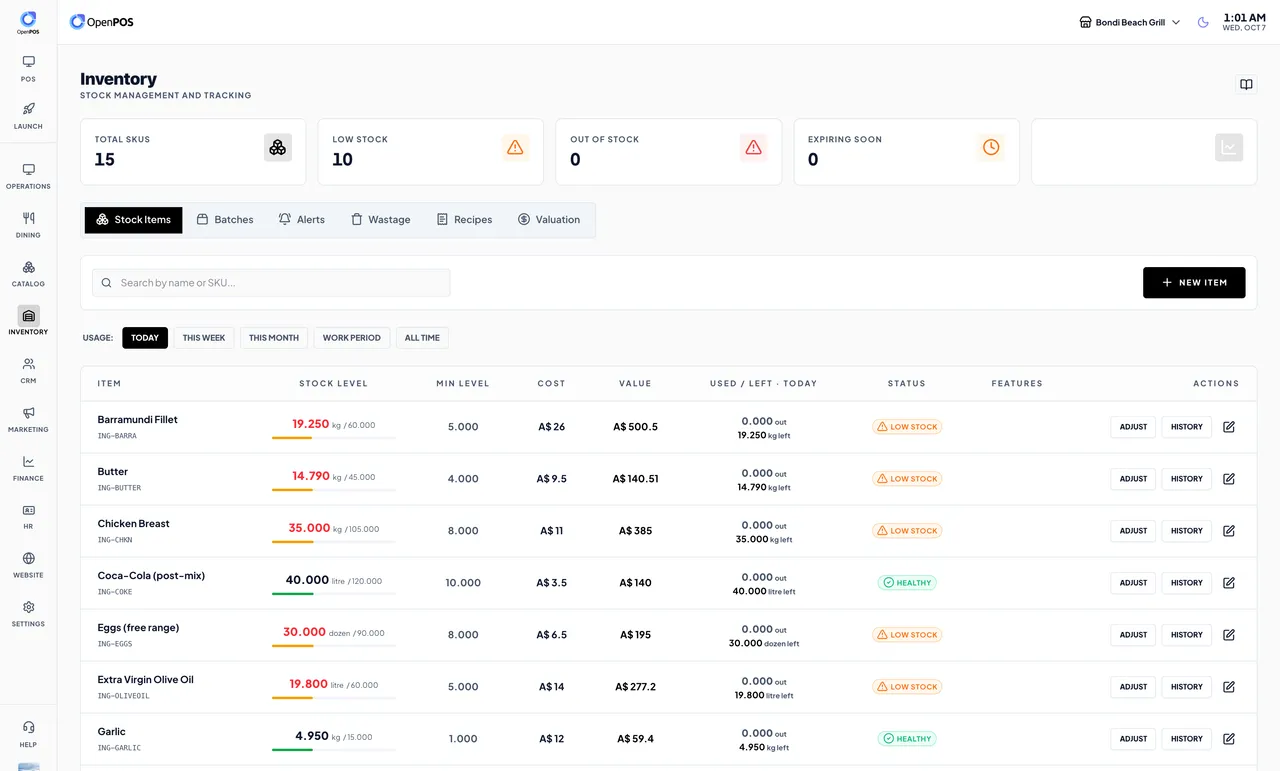The height and width of the screenshot is (771, 1280).
Task: Switch to the Valuation tab
Action: 548,220
